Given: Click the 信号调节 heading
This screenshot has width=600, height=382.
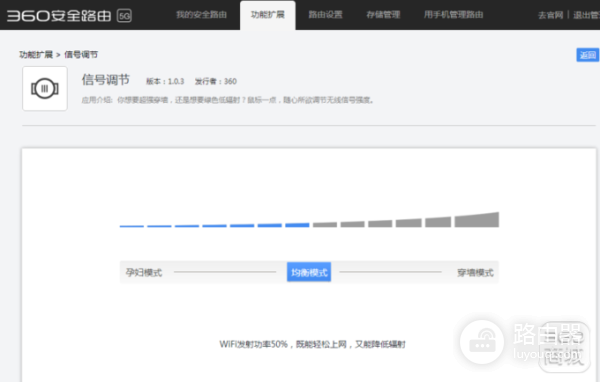Looking at the screenshot, I should click(106, 80).
